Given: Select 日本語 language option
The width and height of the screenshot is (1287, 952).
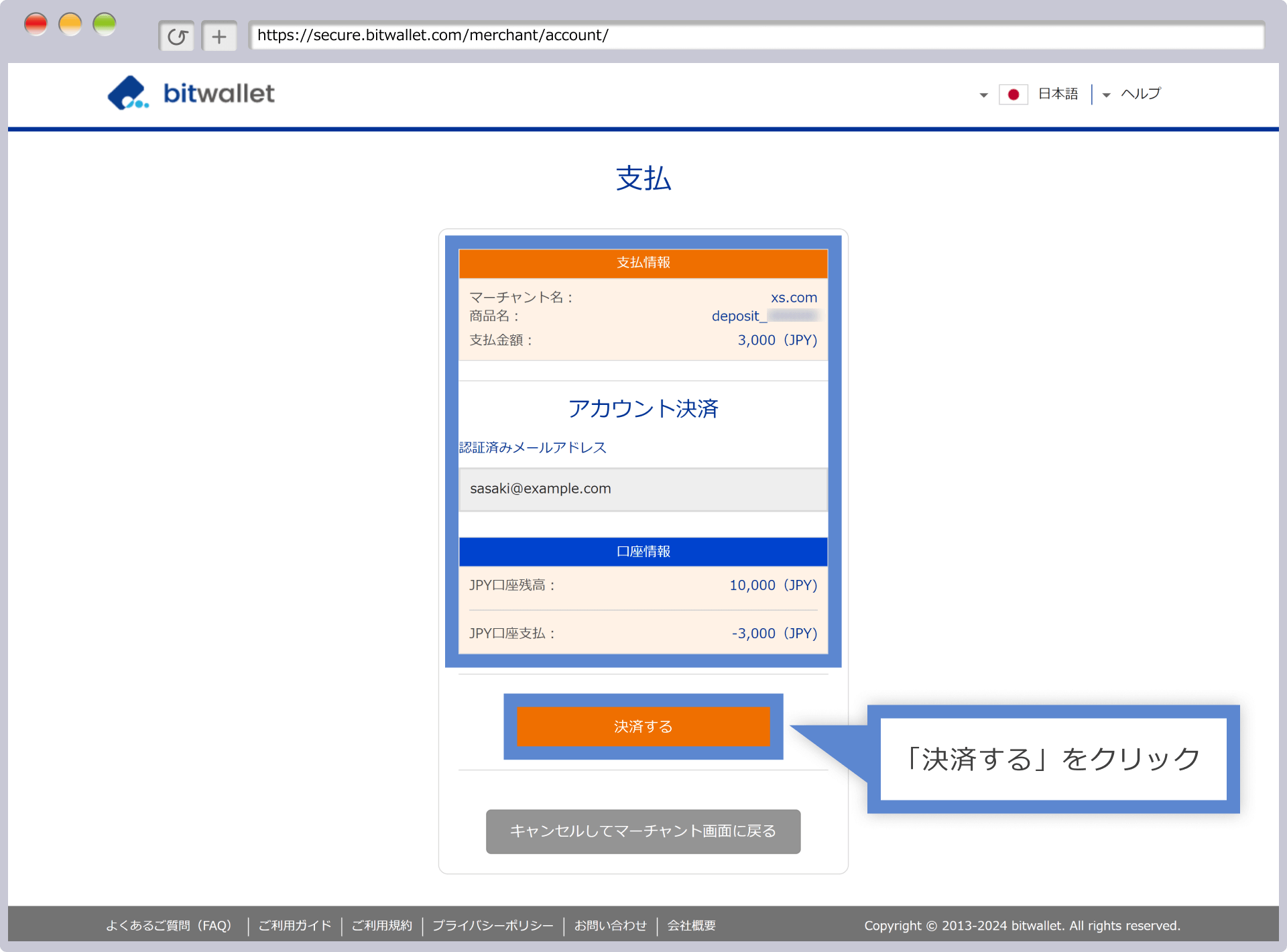Looking at the screenshot, I should (1058, 94).
